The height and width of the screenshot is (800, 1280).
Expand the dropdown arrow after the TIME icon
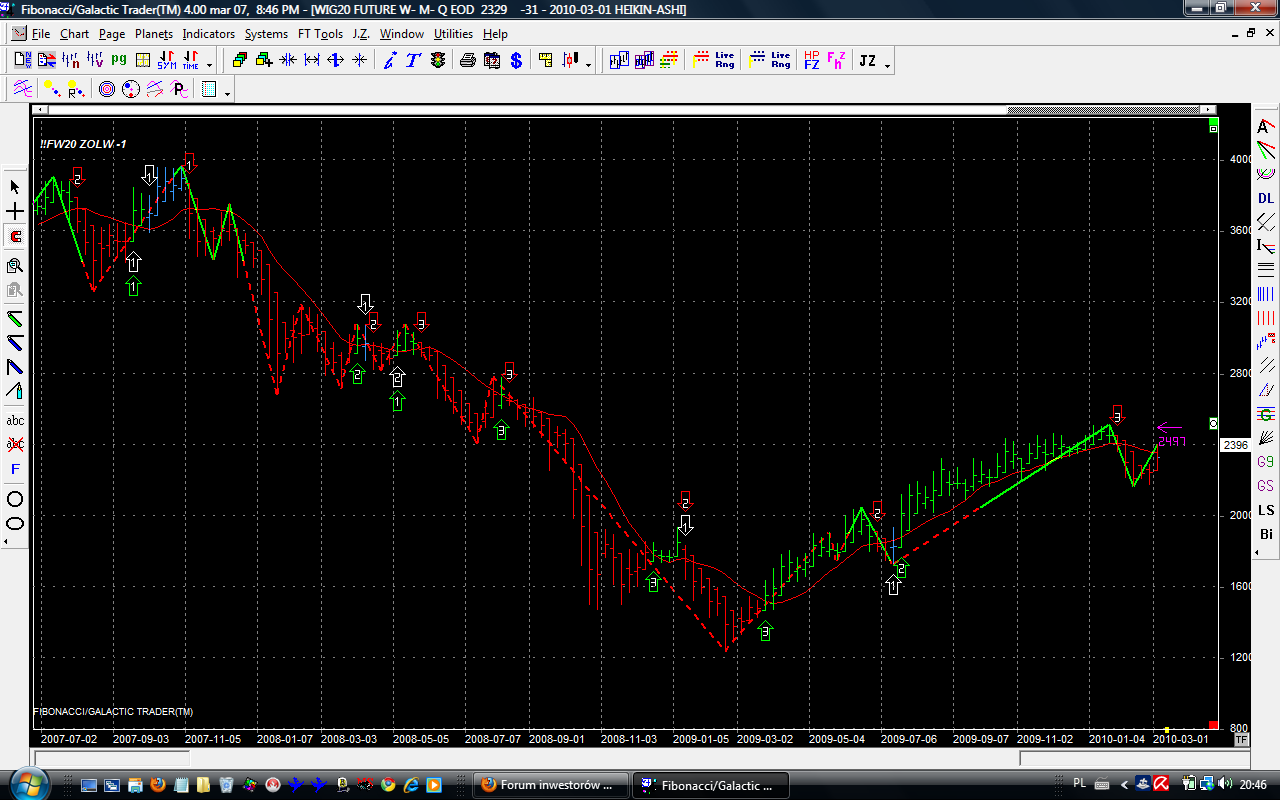[211, 66]
